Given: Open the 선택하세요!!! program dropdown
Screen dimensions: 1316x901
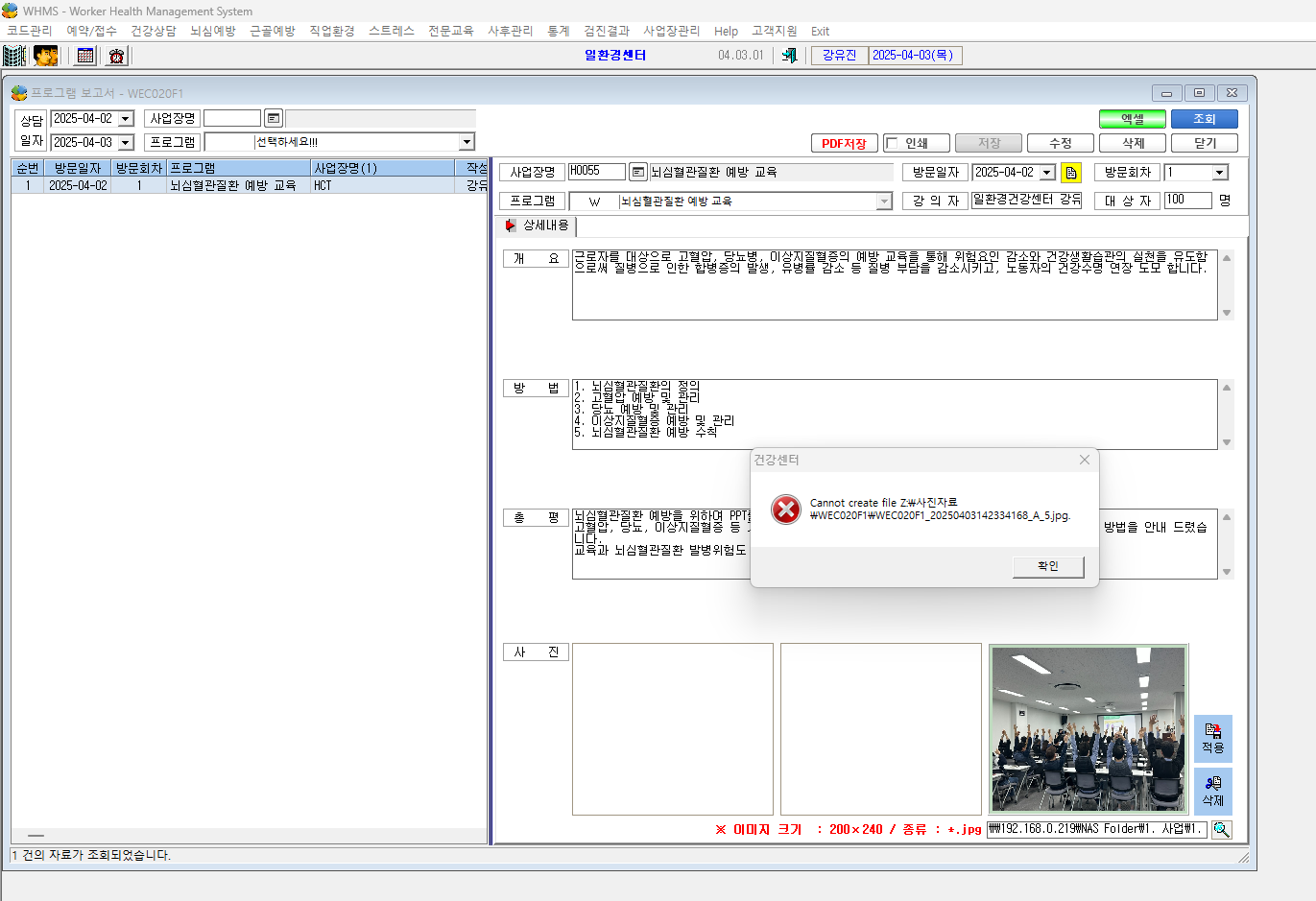Looking at the screenshot, I should tap(467, 142).
